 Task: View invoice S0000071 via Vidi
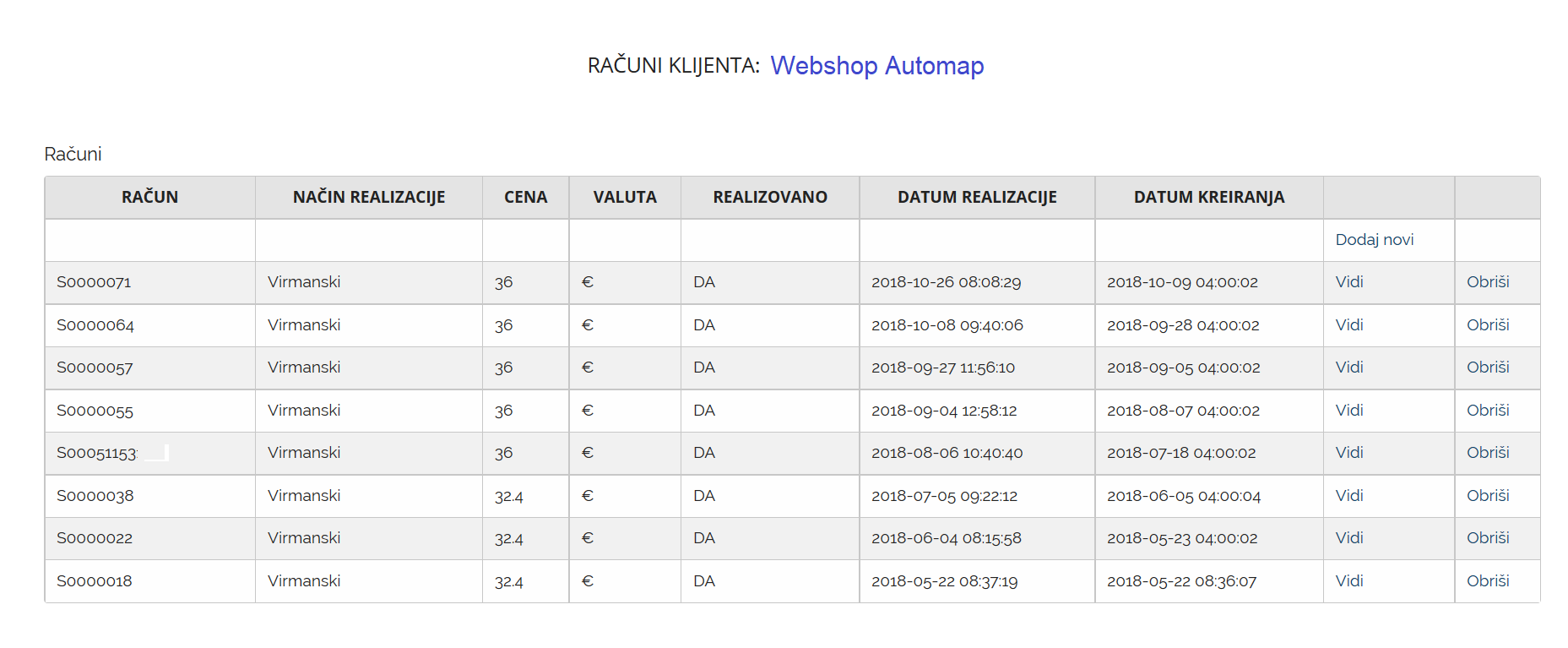1348,282
